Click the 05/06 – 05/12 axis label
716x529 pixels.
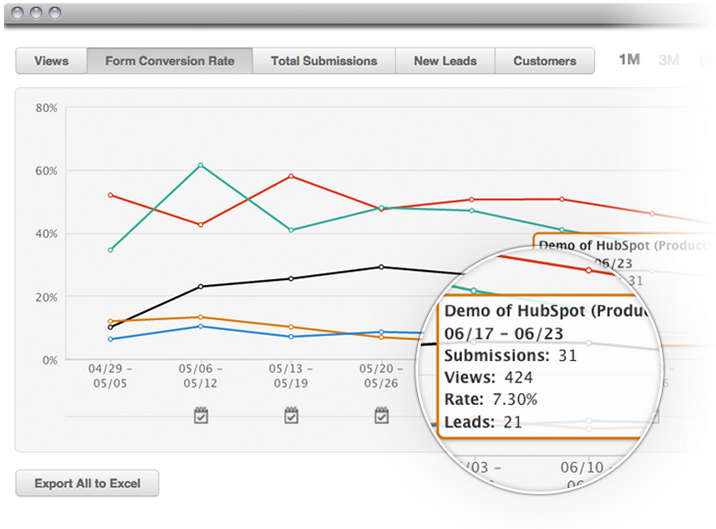point(200,376)
